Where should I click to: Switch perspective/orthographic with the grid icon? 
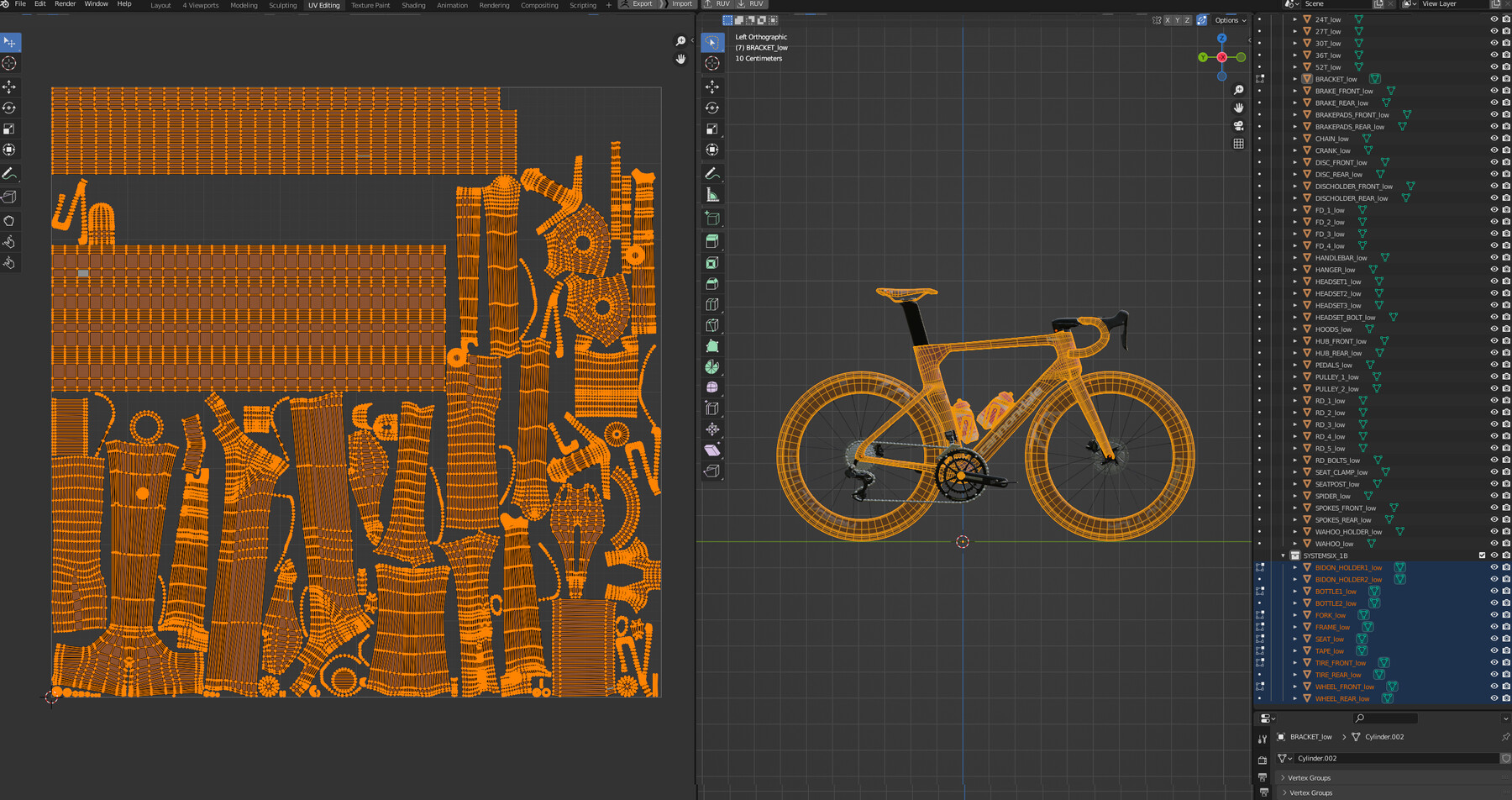click(x=1238, y=144)
